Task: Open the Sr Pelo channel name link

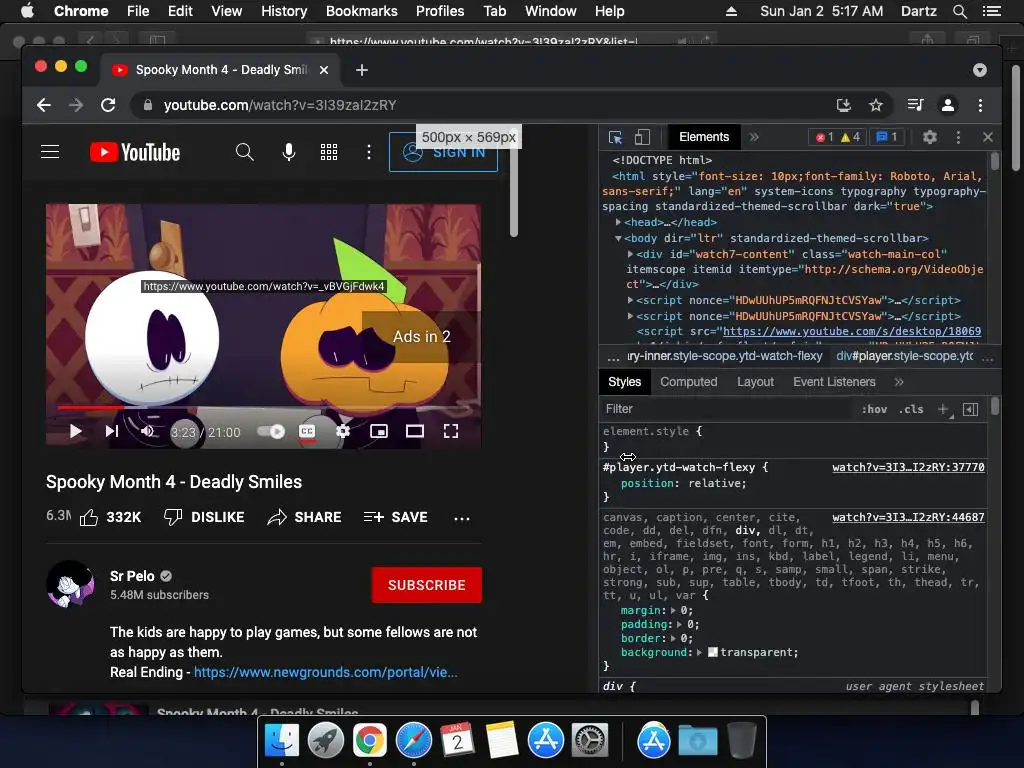Action: pos(132,576)
